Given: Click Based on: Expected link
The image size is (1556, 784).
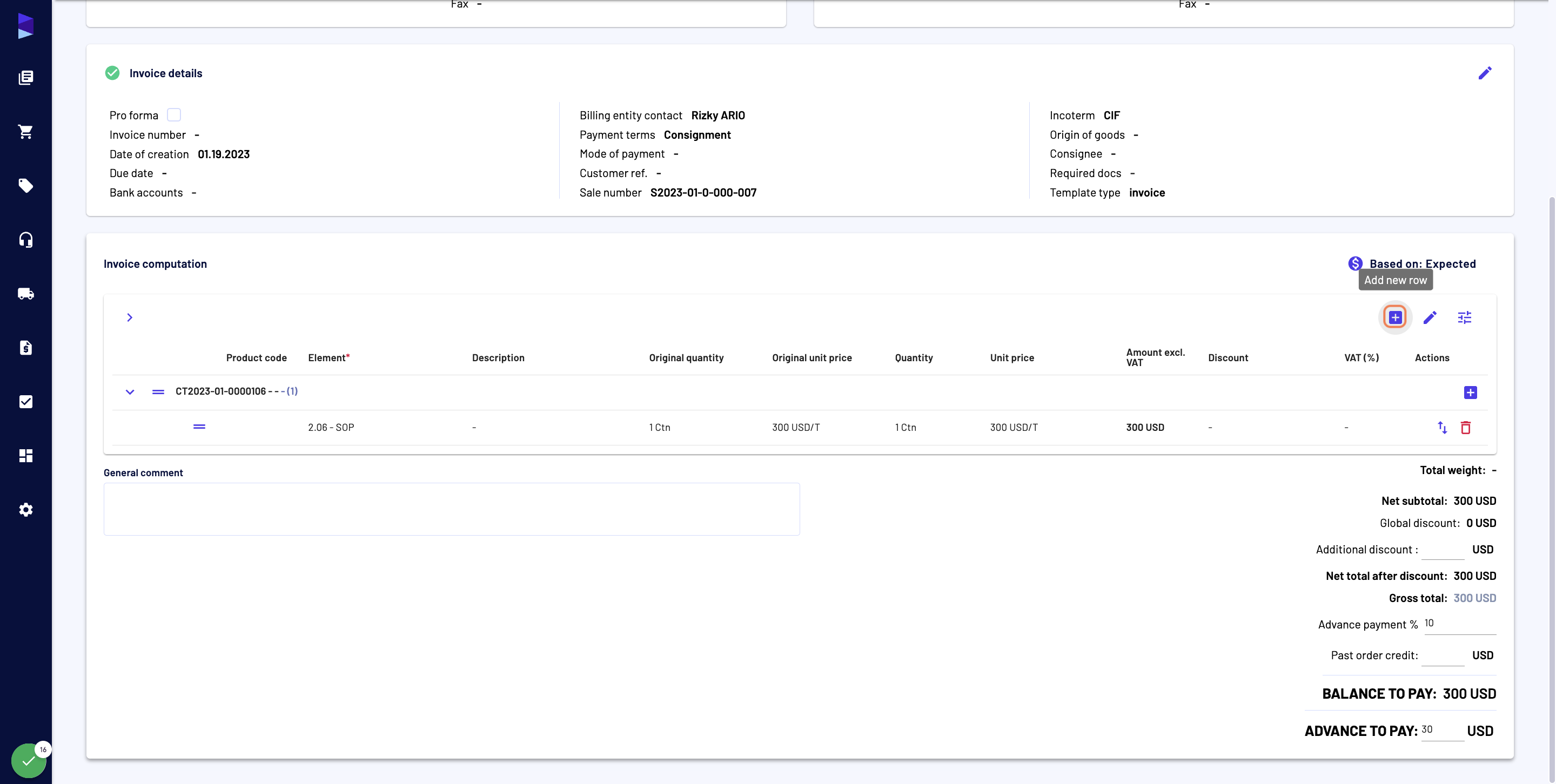Looking at the screenshot, I should (x=1423, y=263).
